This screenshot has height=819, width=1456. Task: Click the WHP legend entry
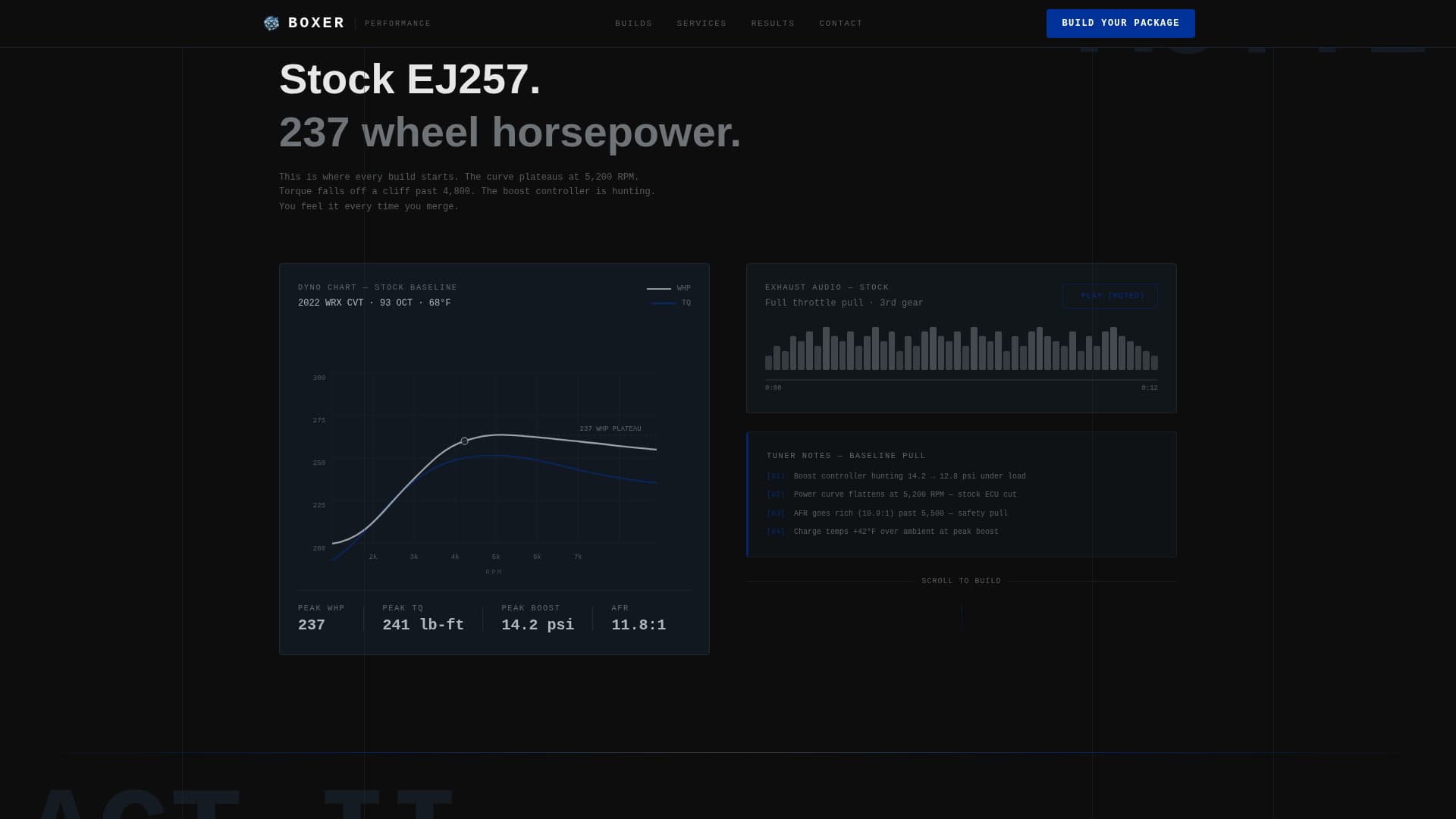[x=669, y=288]
